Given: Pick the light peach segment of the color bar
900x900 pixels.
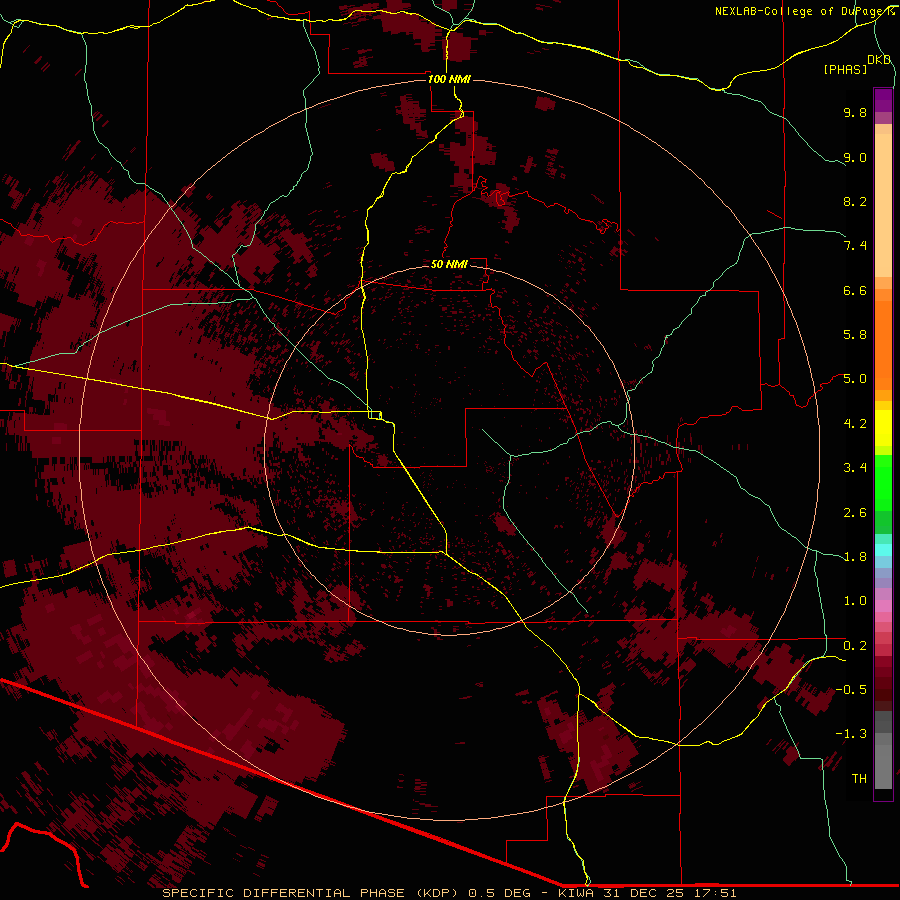Looking at the screenshot, I should click(883, 205).
